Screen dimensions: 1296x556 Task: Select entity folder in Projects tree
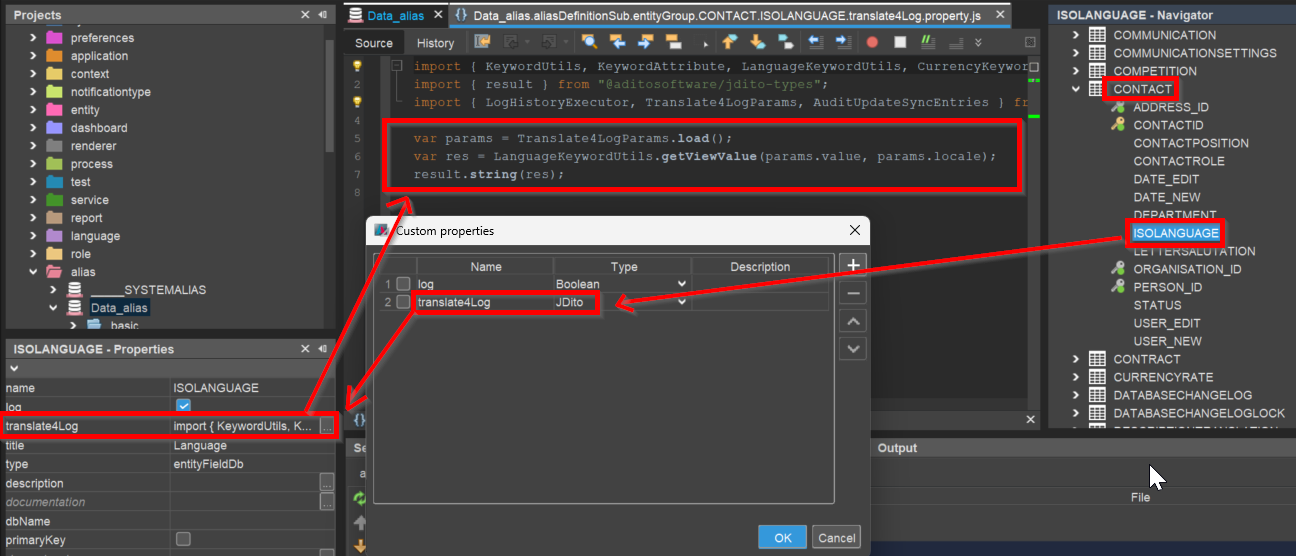[x=85, y=110]
